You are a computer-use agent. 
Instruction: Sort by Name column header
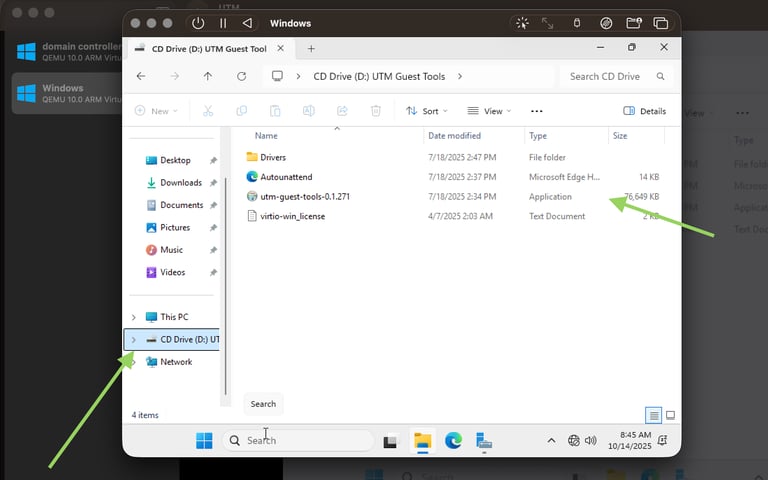pos(266,136)
